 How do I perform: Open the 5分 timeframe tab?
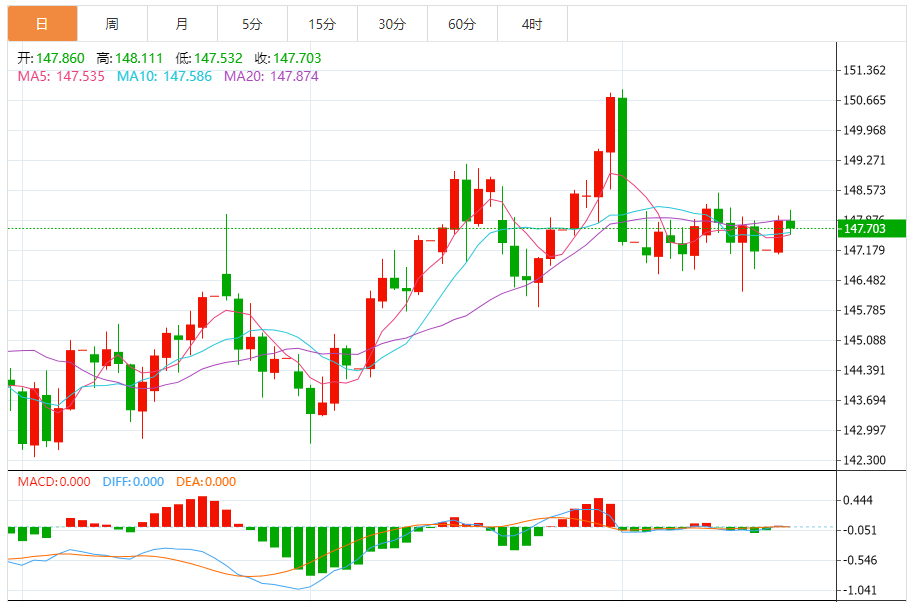click(252, 24)
